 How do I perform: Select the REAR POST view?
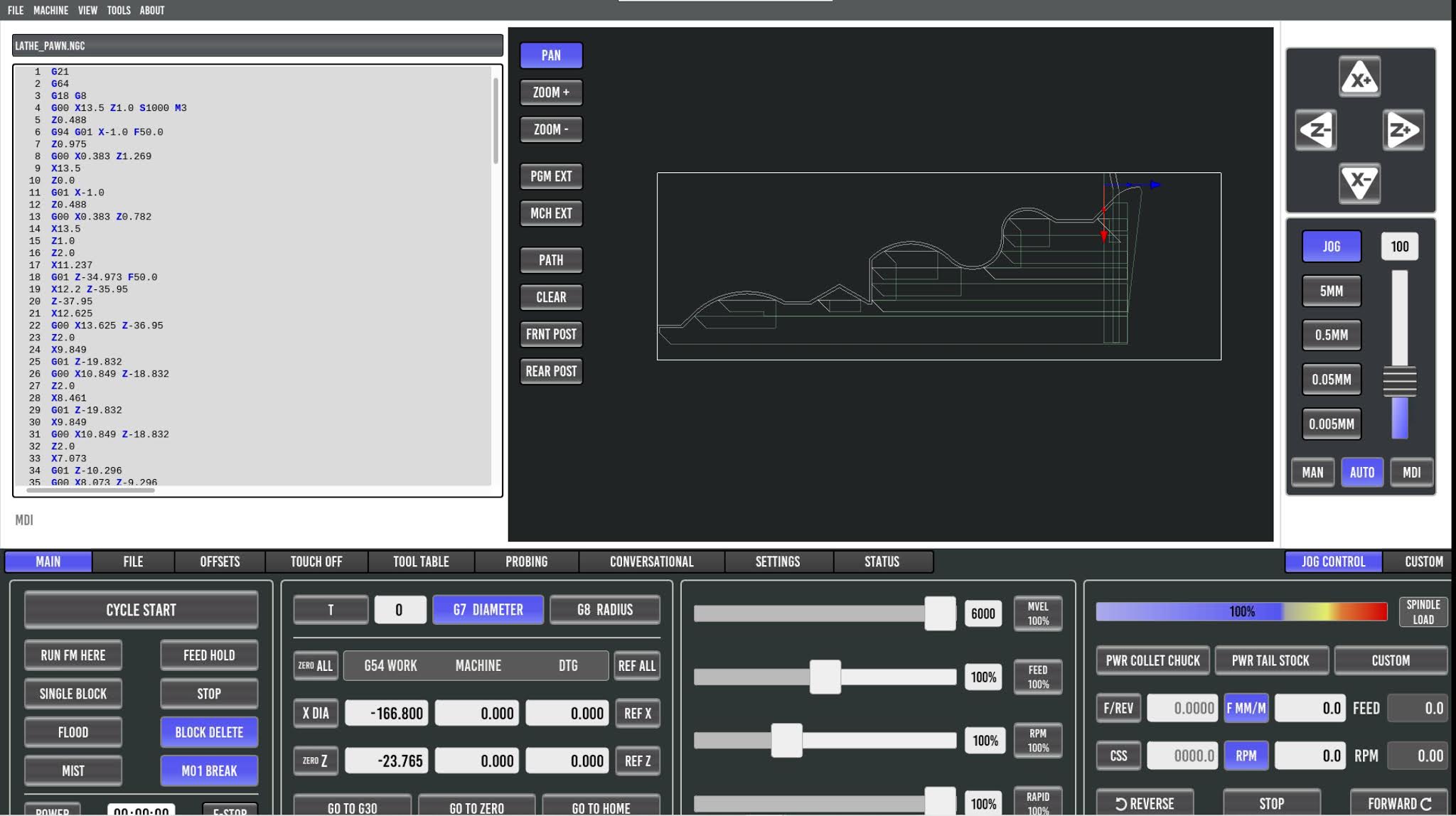pyautogui.click(x=550, y=370)
